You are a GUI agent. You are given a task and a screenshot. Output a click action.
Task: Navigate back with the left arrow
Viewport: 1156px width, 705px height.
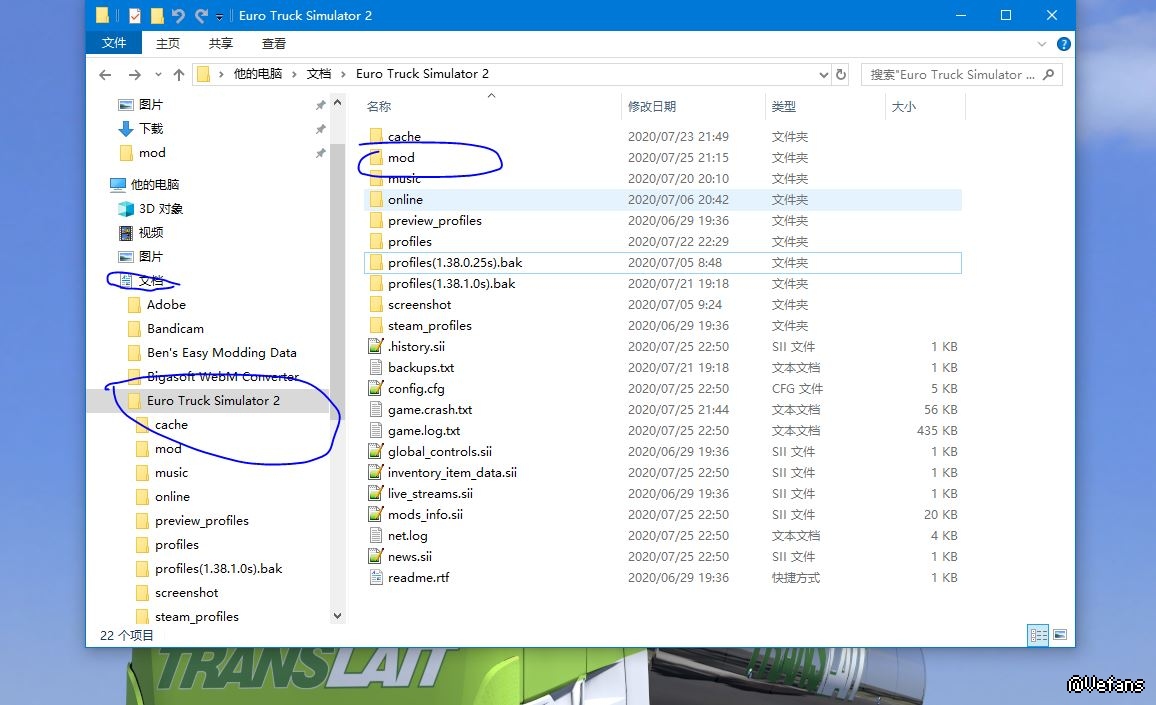coord(105,75)
